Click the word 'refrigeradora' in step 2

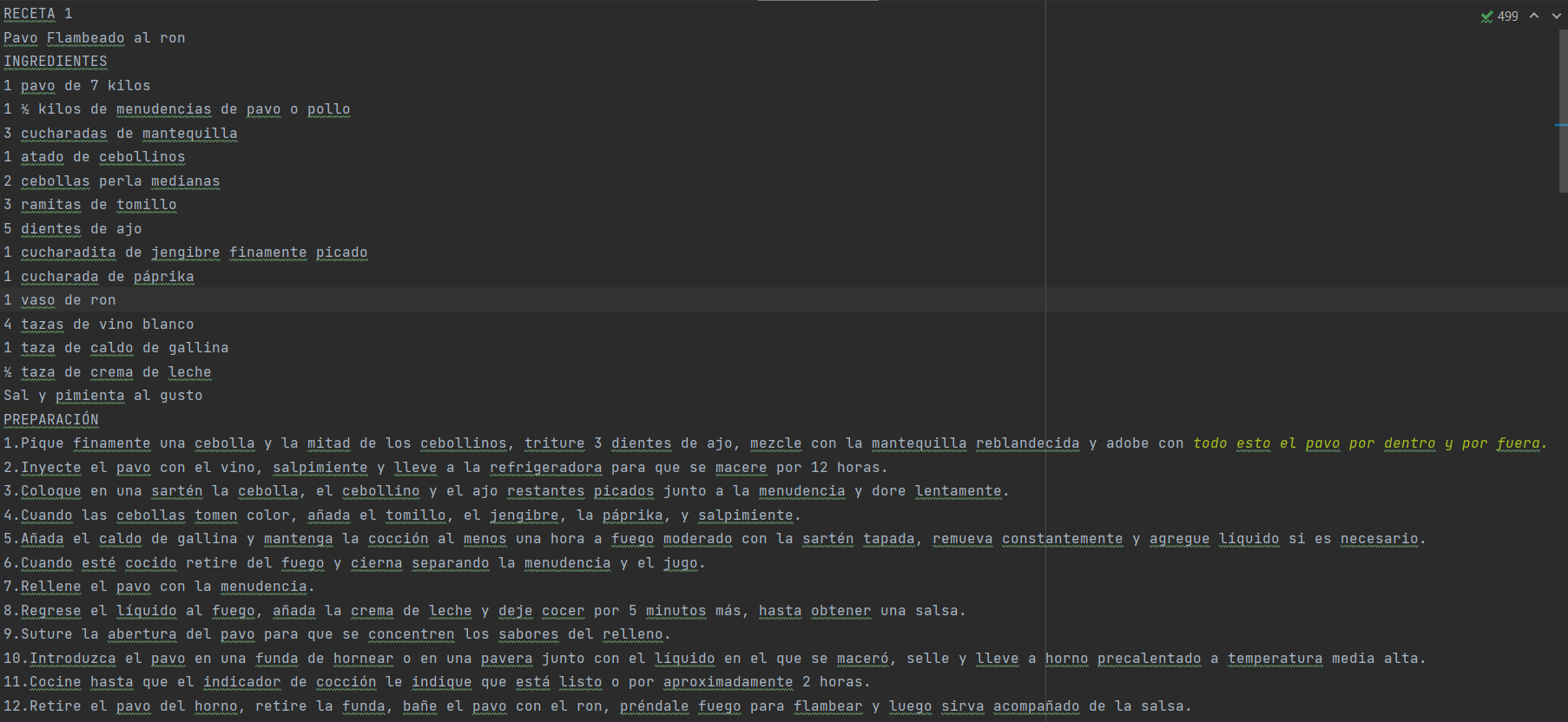(546, 468)
